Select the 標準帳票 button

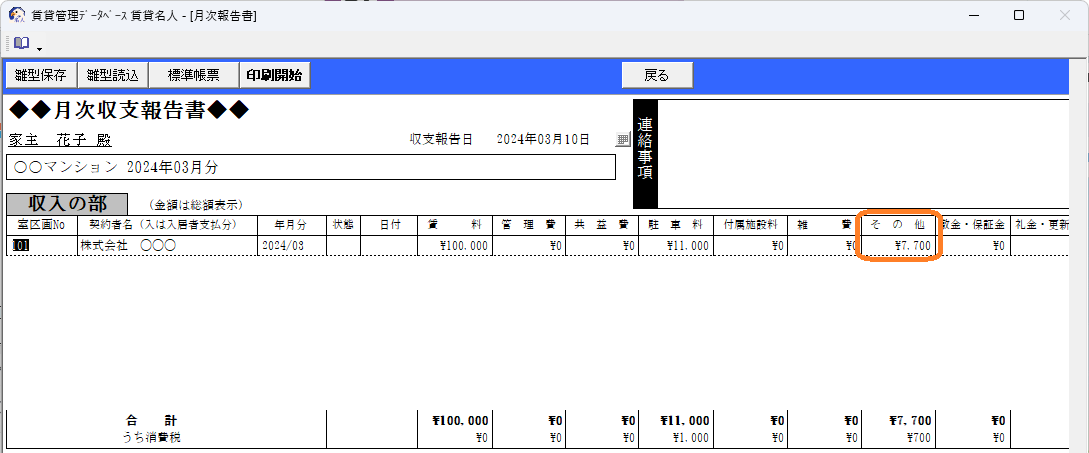(194, 75)
